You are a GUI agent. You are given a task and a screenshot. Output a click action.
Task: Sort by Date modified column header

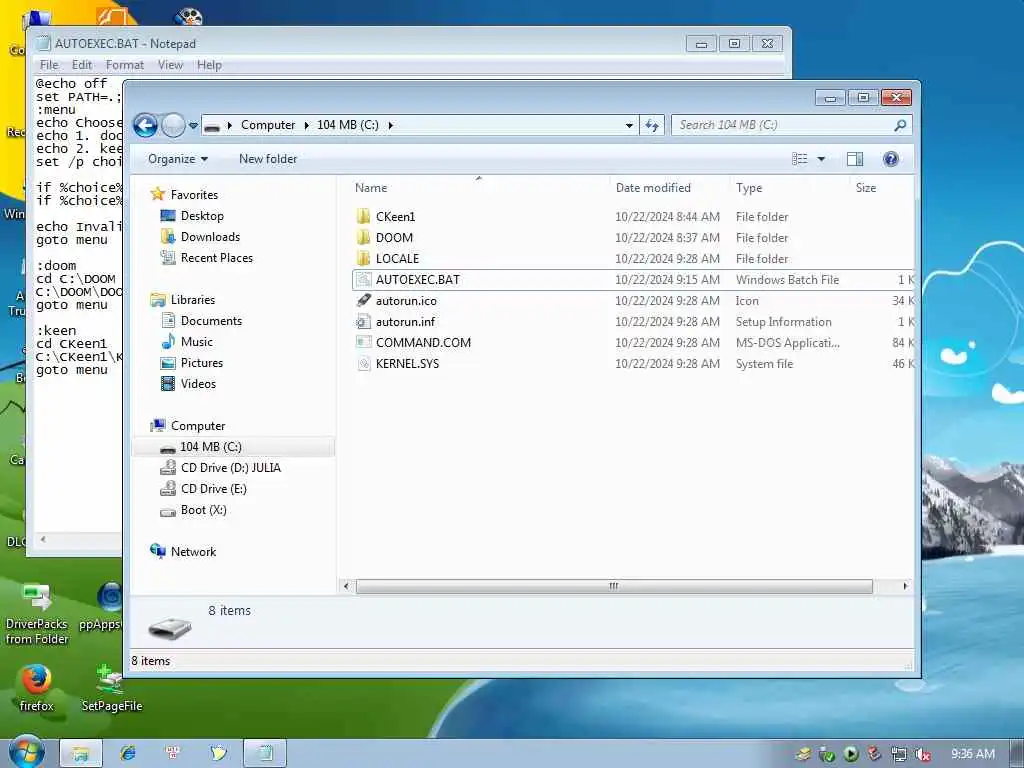coord(653,188)
